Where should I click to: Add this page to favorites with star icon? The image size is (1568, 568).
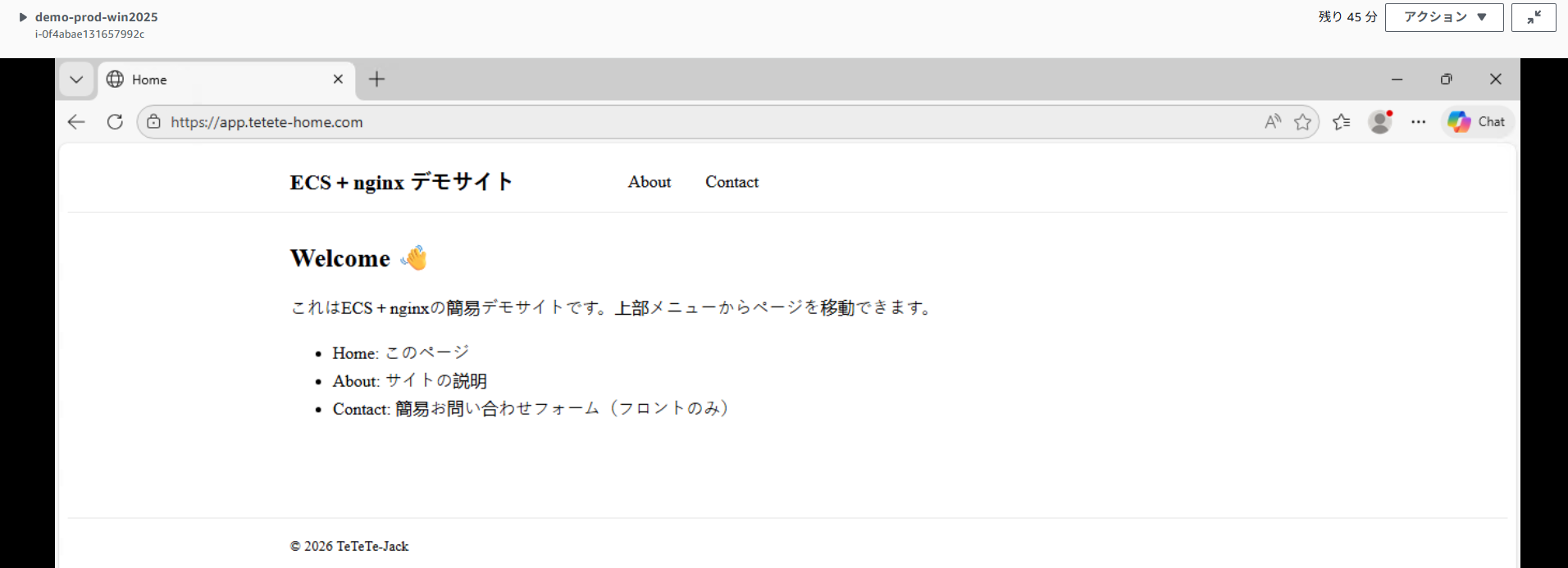click(x=1302, y=122)
